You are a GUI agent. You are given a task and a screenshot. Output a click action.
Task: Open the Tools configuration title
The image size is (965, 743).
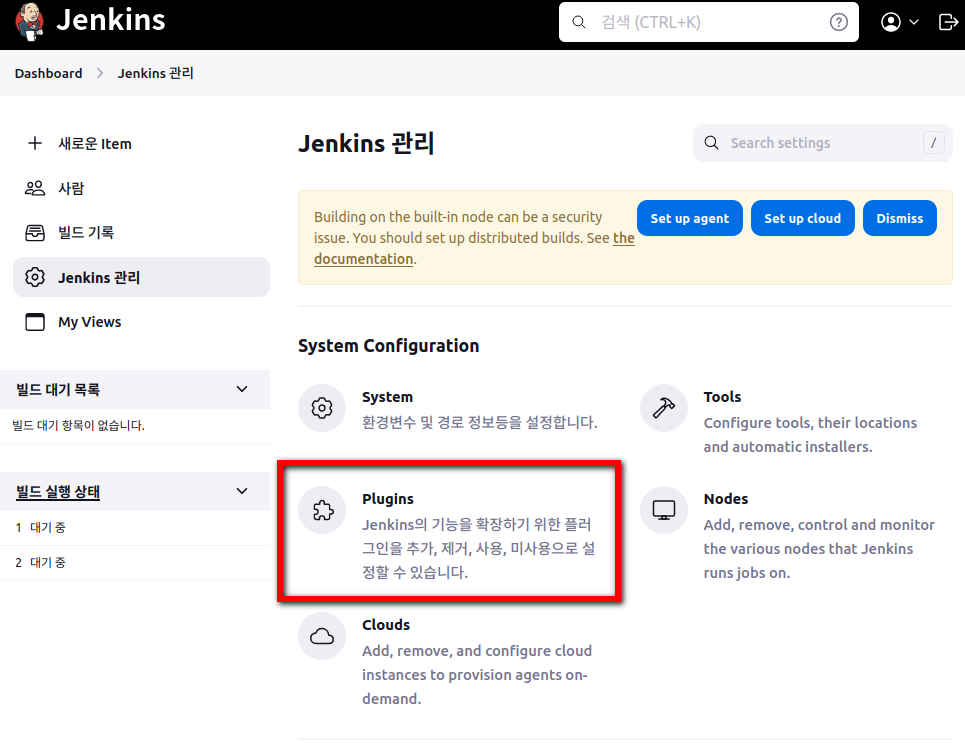pyautogui.click(x=722, y=397)
